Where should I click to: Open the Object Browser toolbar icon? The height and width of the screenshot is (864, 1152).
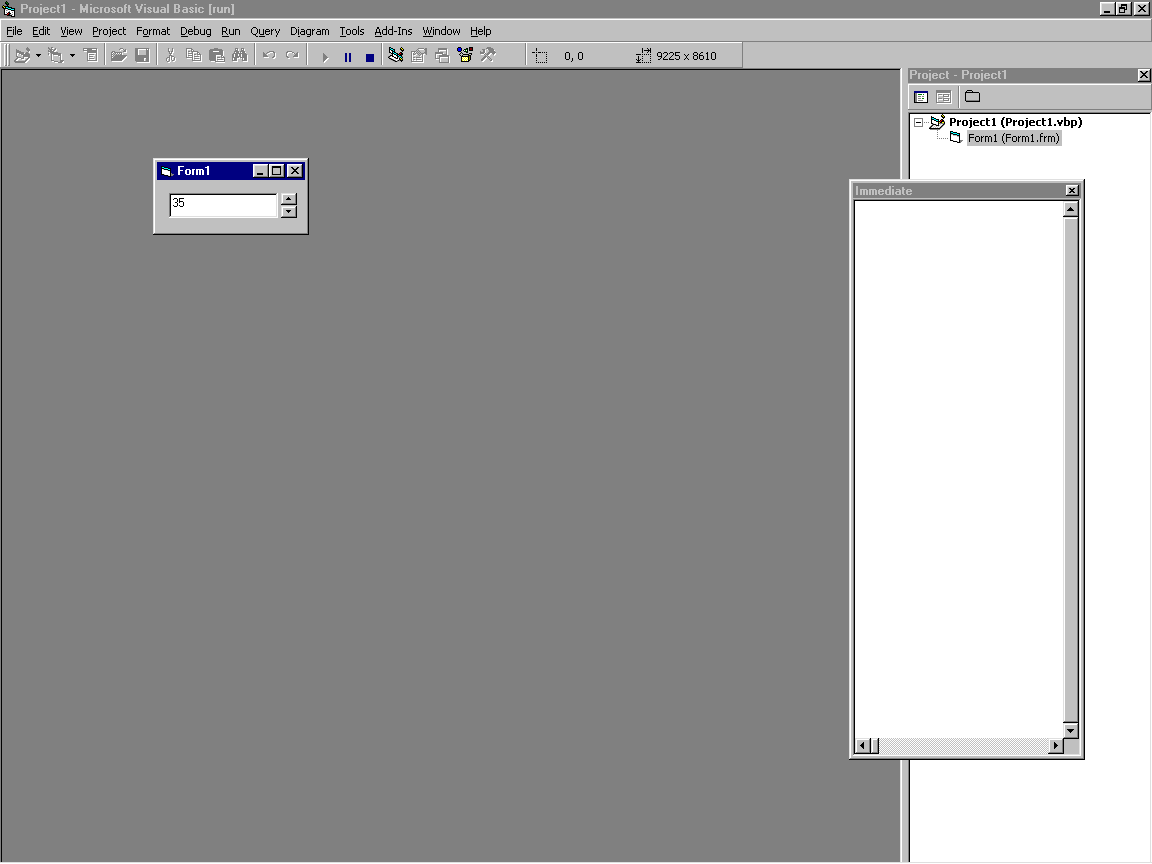tap(465, 56)
